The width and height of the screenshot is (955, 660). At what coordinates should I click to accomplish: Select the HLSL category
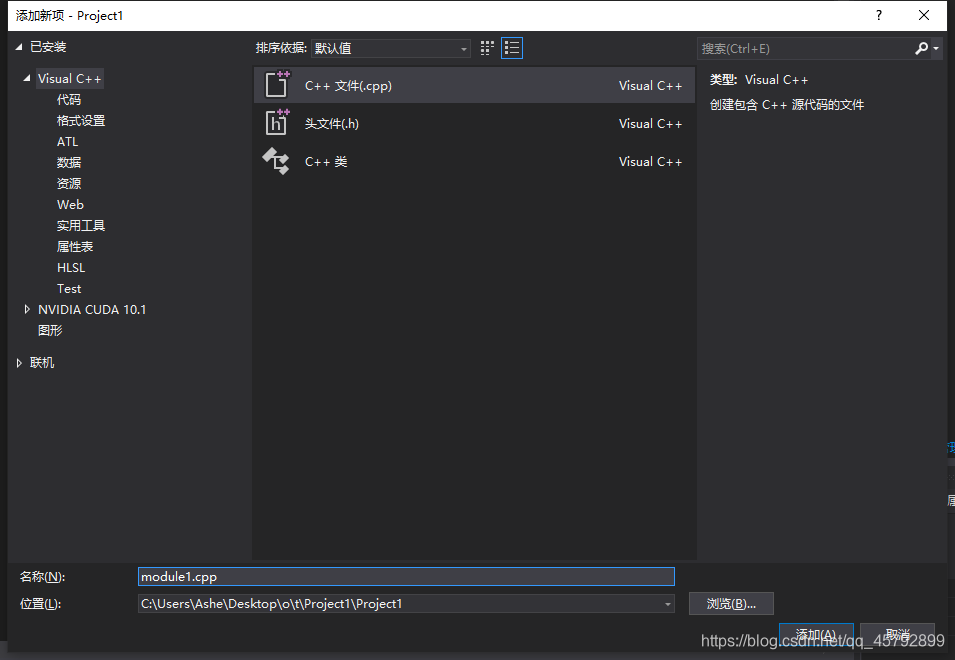click(71, 267)
